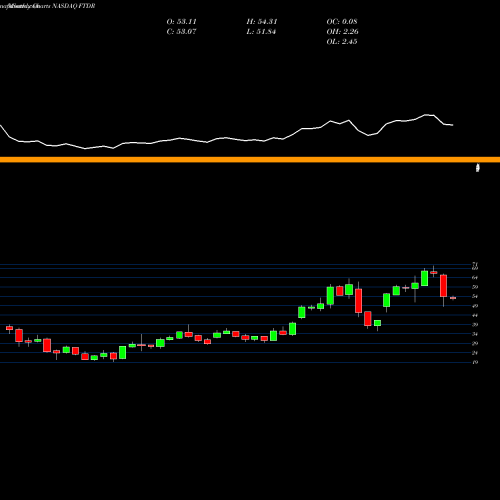Click the 44 price axis label
Screen dimensions: 500x500
[475, 315]
